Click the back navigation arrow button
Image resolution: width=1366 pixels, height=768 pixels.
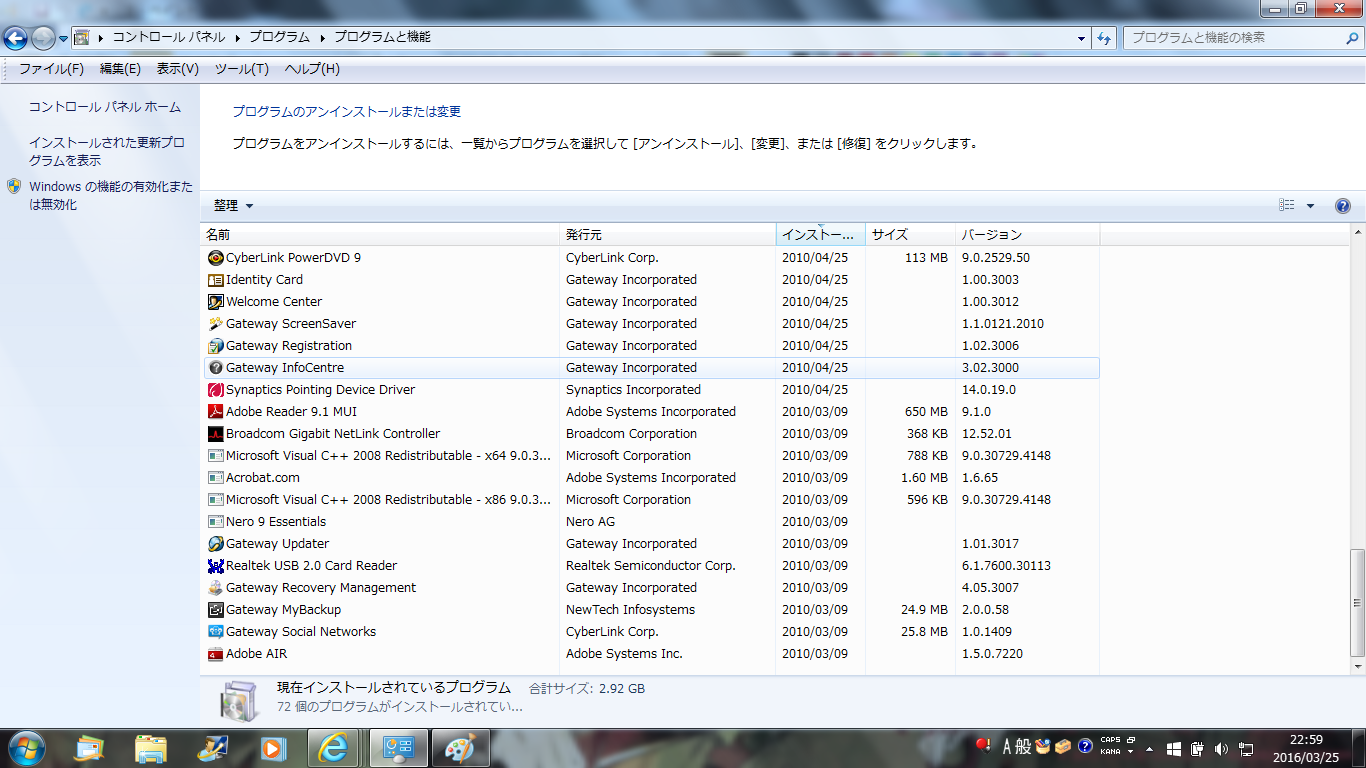(x=16, y=38)
